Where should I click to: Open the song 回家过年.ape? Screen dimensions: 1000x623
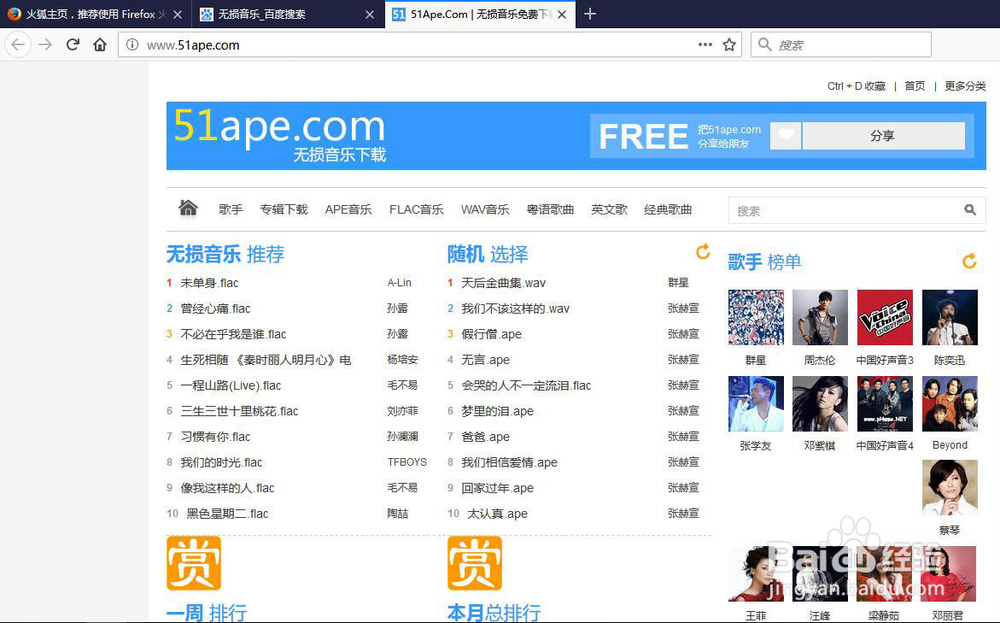coord(497,488)
